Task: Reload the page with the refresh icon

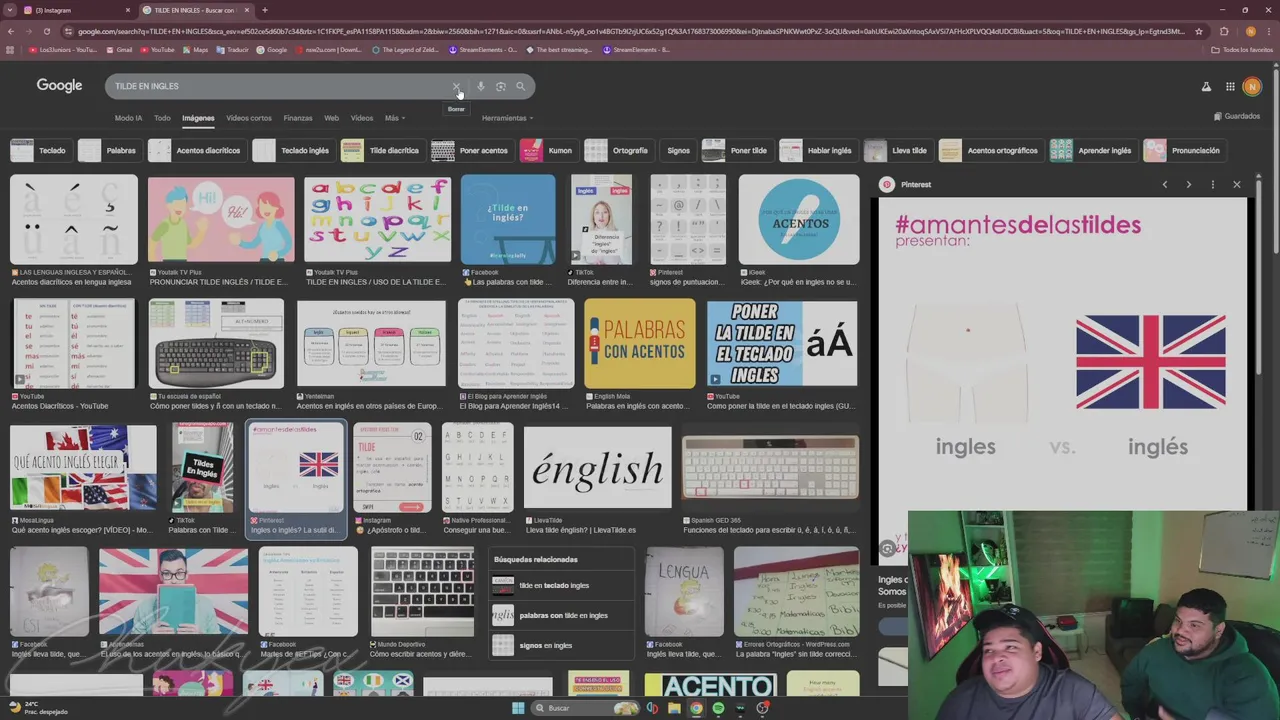Action: click(46, 31)
